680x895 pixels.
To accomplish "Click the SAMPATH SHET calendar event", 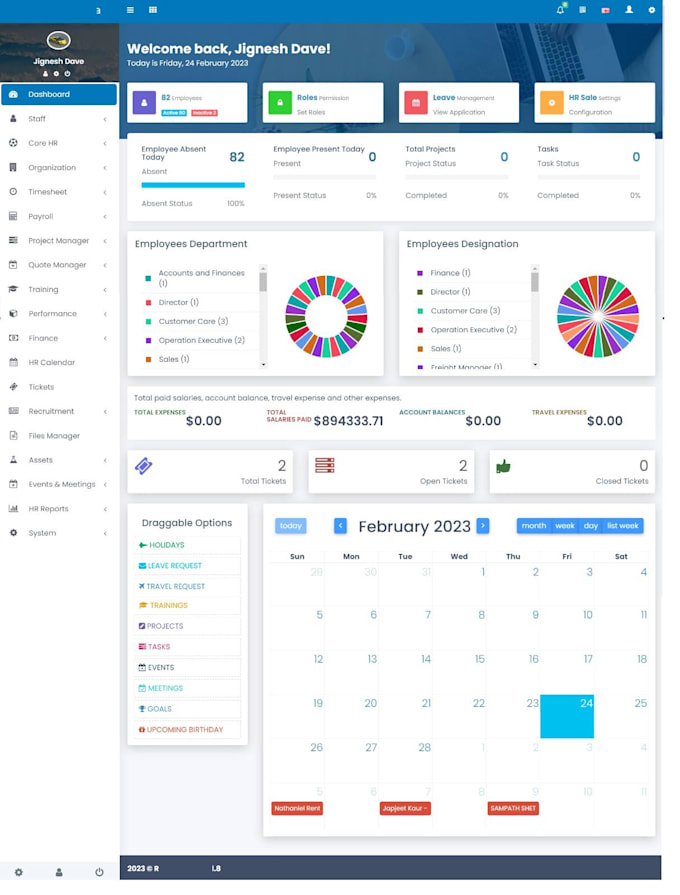I will pyautogui.click(x=513, y=808).
